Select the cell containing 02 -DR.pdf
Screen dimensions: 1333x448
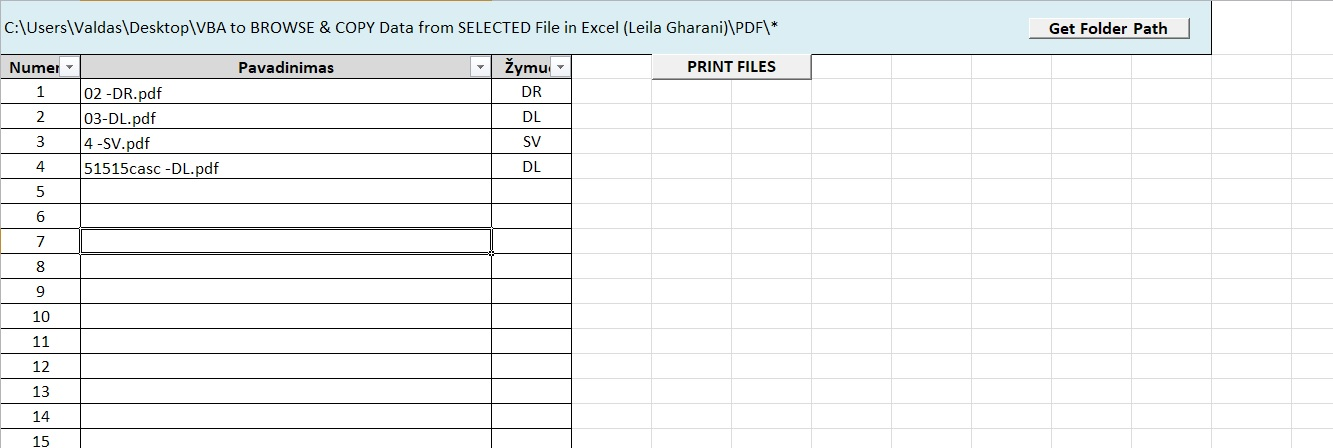pos(286,92)
